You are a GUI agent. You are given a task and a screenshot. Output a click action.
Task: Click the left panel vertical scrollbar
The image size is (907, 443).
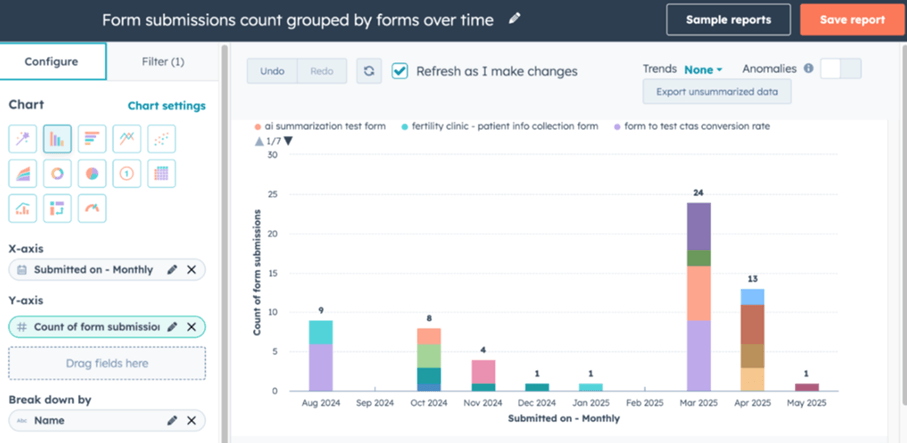[x=224, y=243]
